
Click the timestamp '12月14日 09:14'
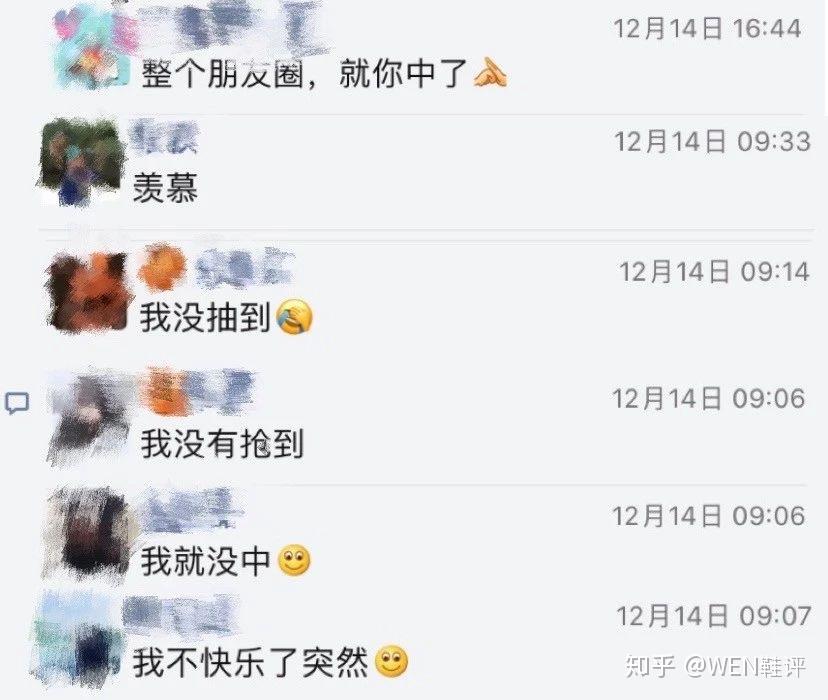(x=714, y=272)
